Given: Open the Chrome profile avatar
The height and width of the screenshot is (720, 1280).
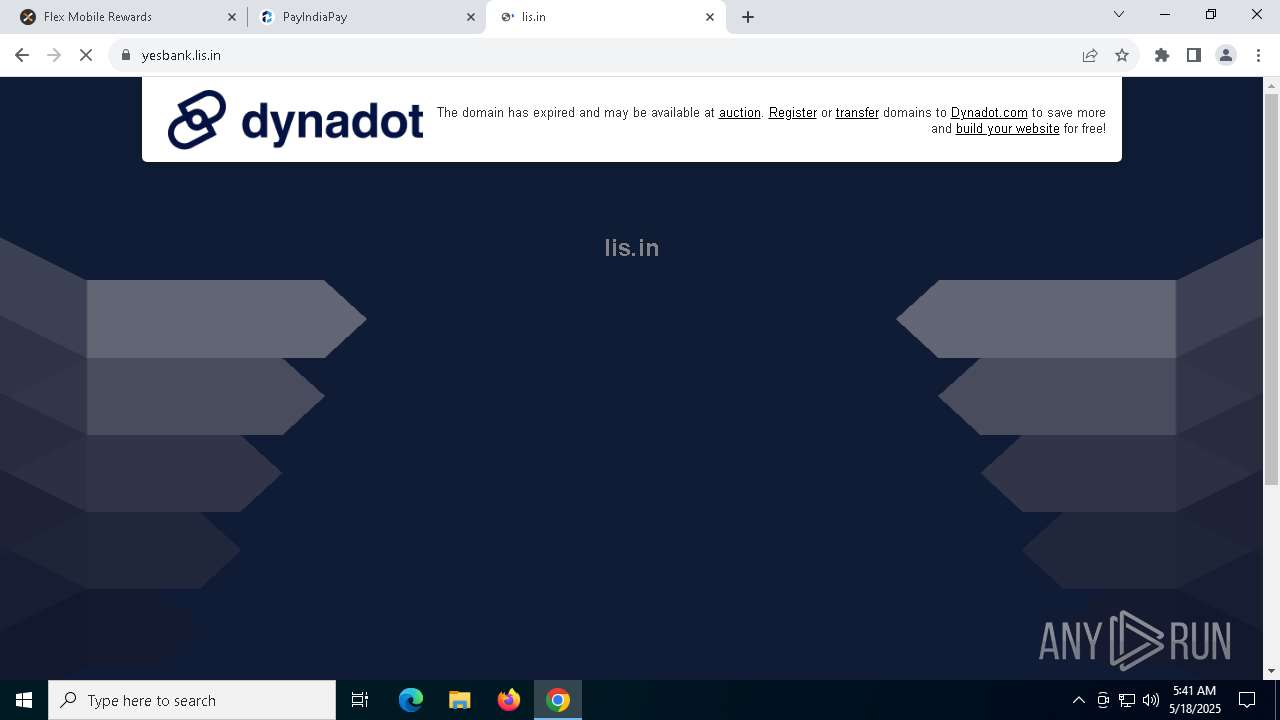Looking at the screenshot, I should (1226, 55).
